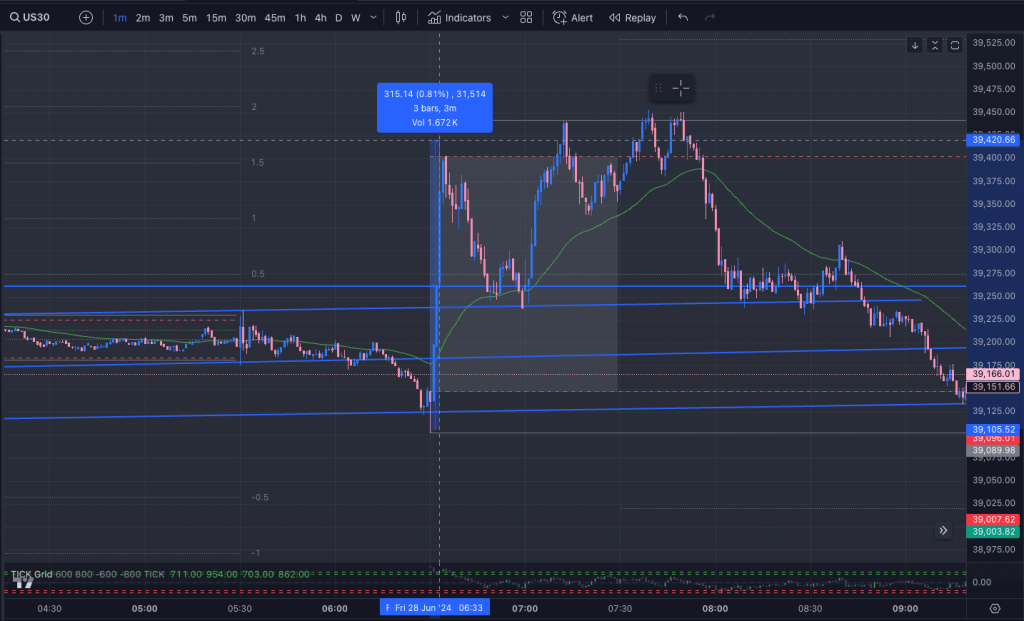
Task: Open the indicator templates grid icon
Action: point(526,17)
